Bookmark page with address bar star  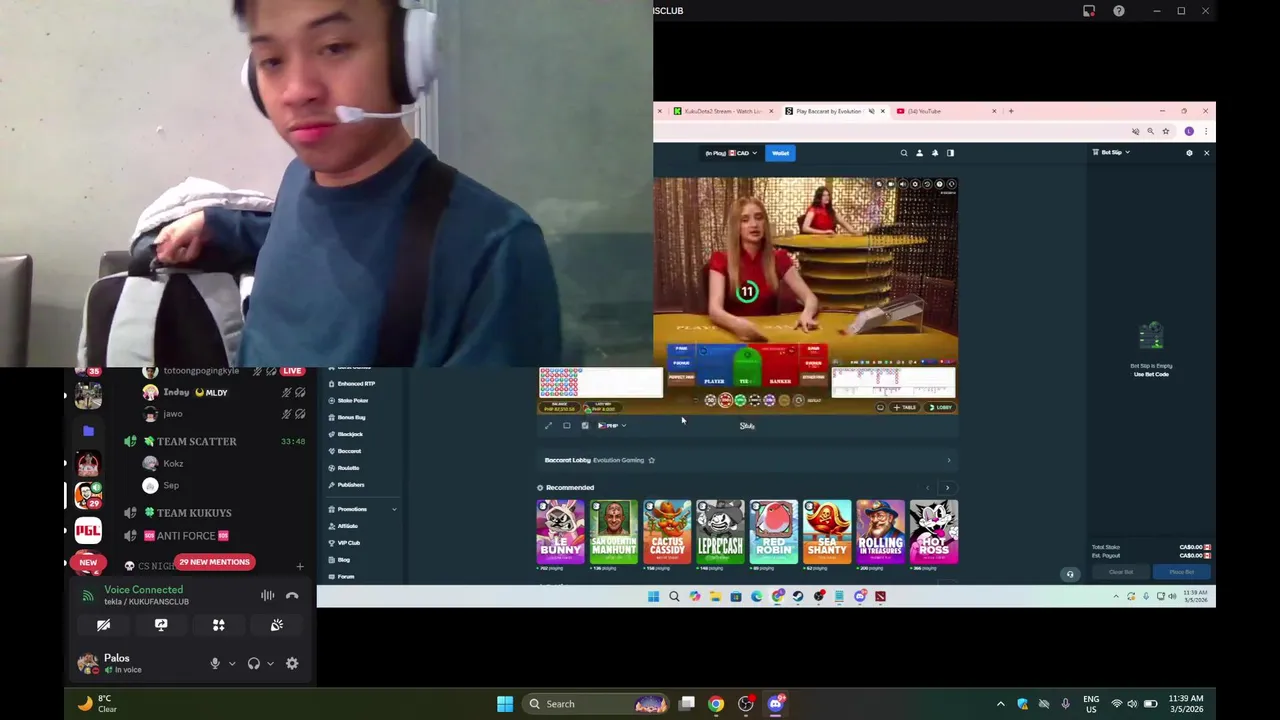click(1166, 131)
